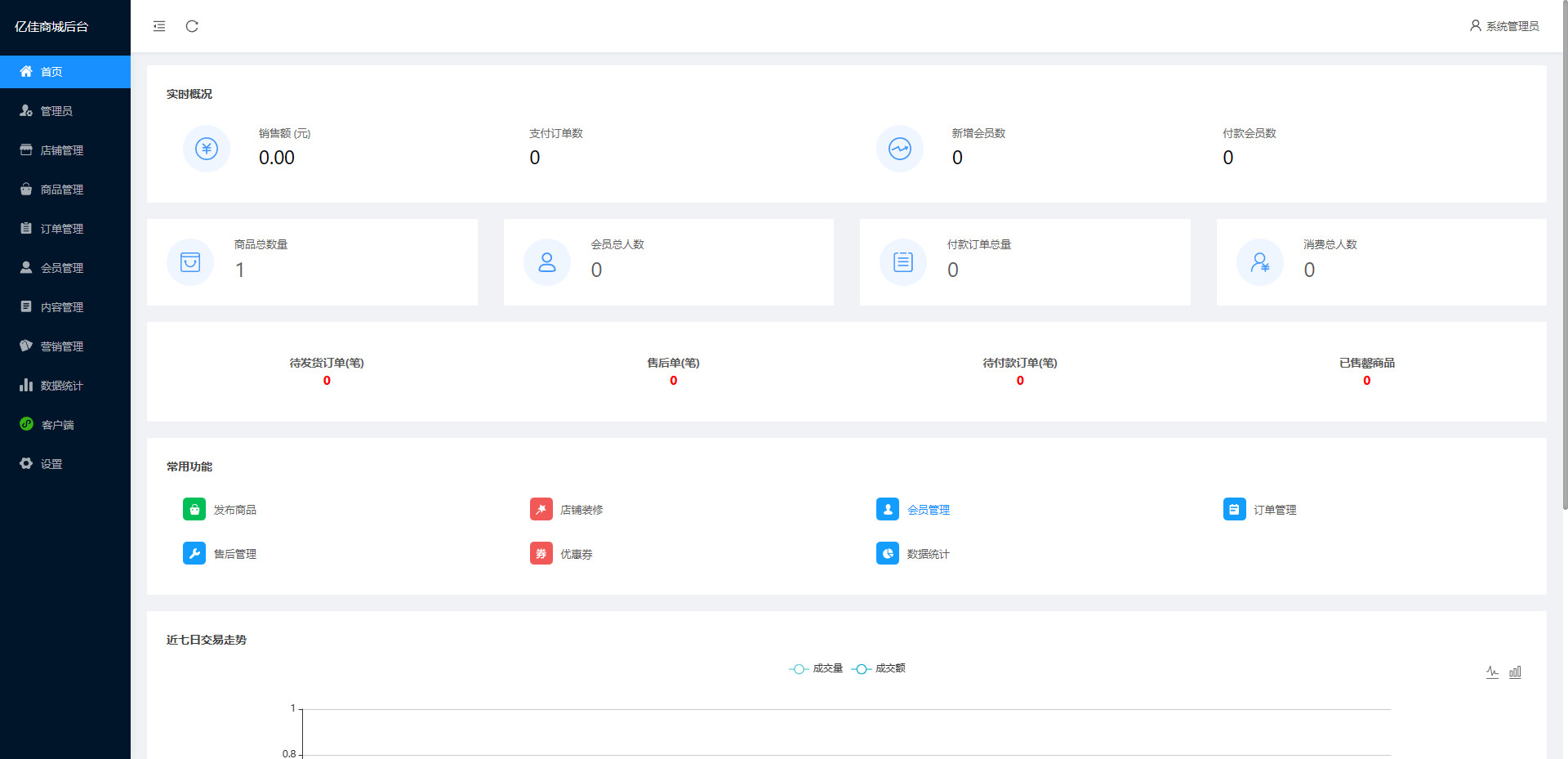Click the 首页 home icon in sidebar
This screenshot has width=1568, height=759.
tap(26, 71)
